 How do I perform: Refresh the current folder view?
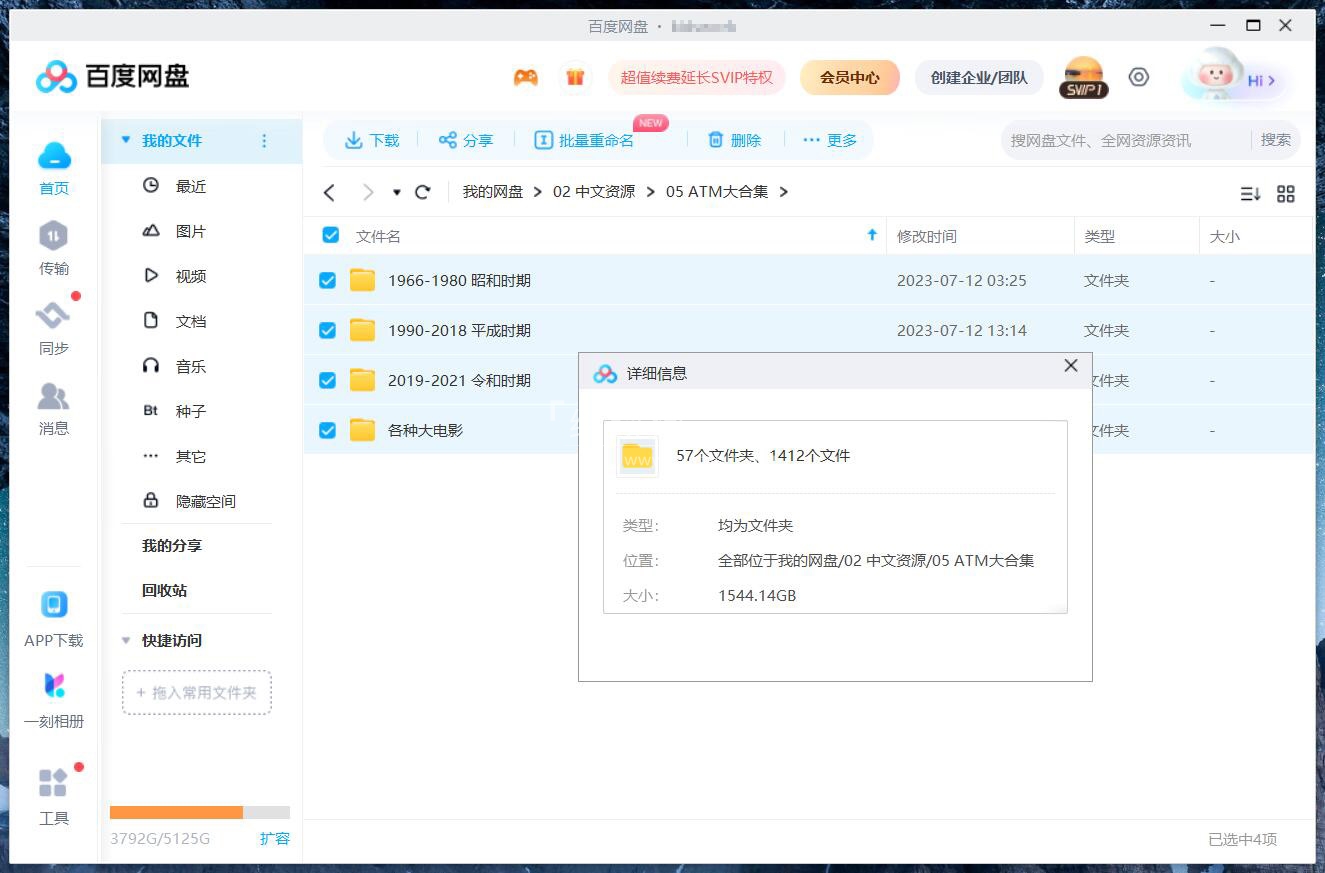423,191
